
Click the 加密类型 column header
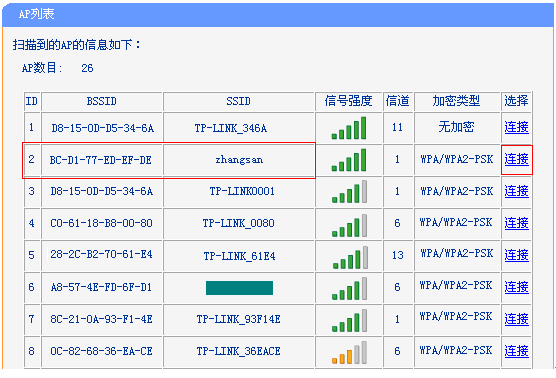pos(456,101)
